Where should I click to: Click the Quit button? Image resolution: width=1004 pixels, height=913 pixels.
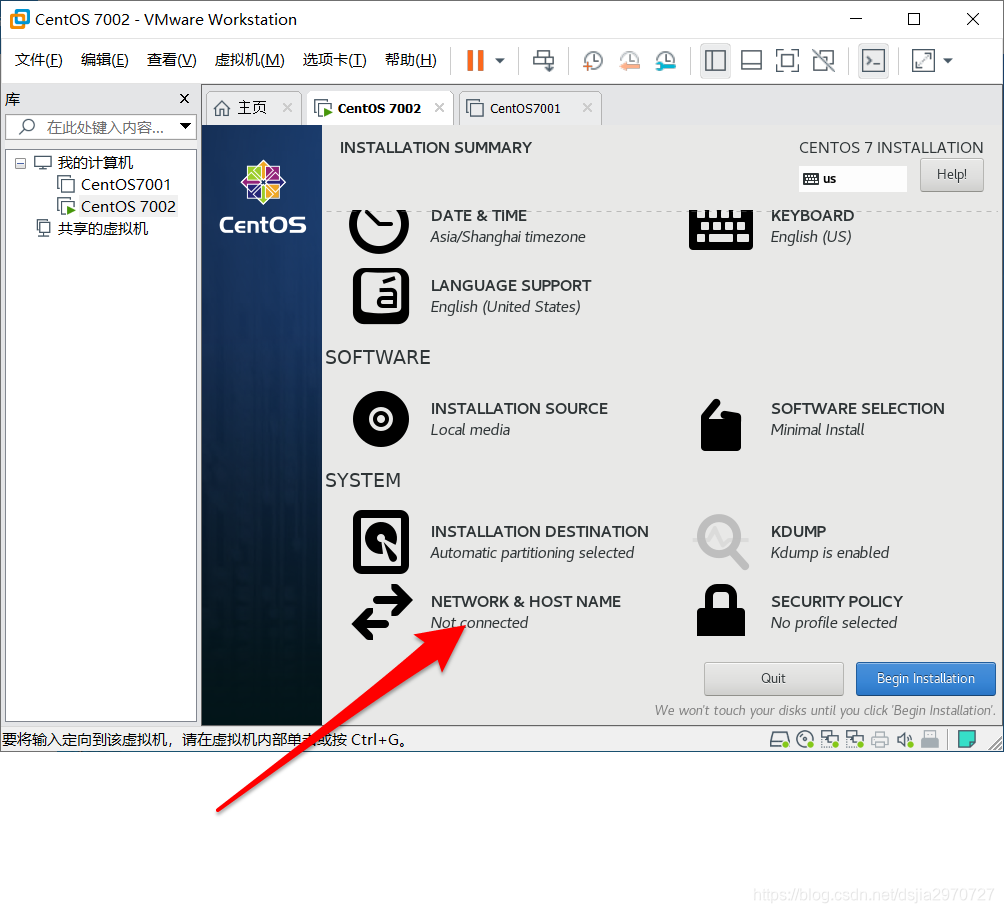[x=773, y=679]
